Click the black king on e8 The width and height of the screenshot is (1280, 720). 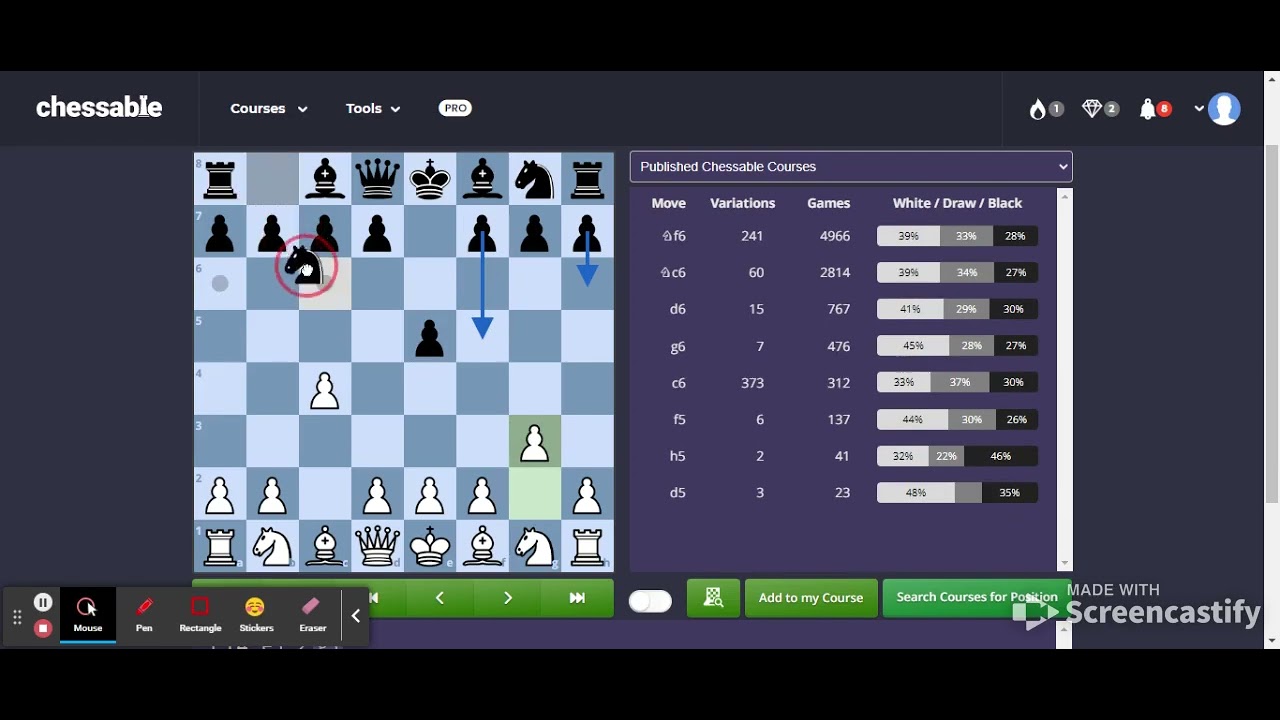tap(430, 179)
